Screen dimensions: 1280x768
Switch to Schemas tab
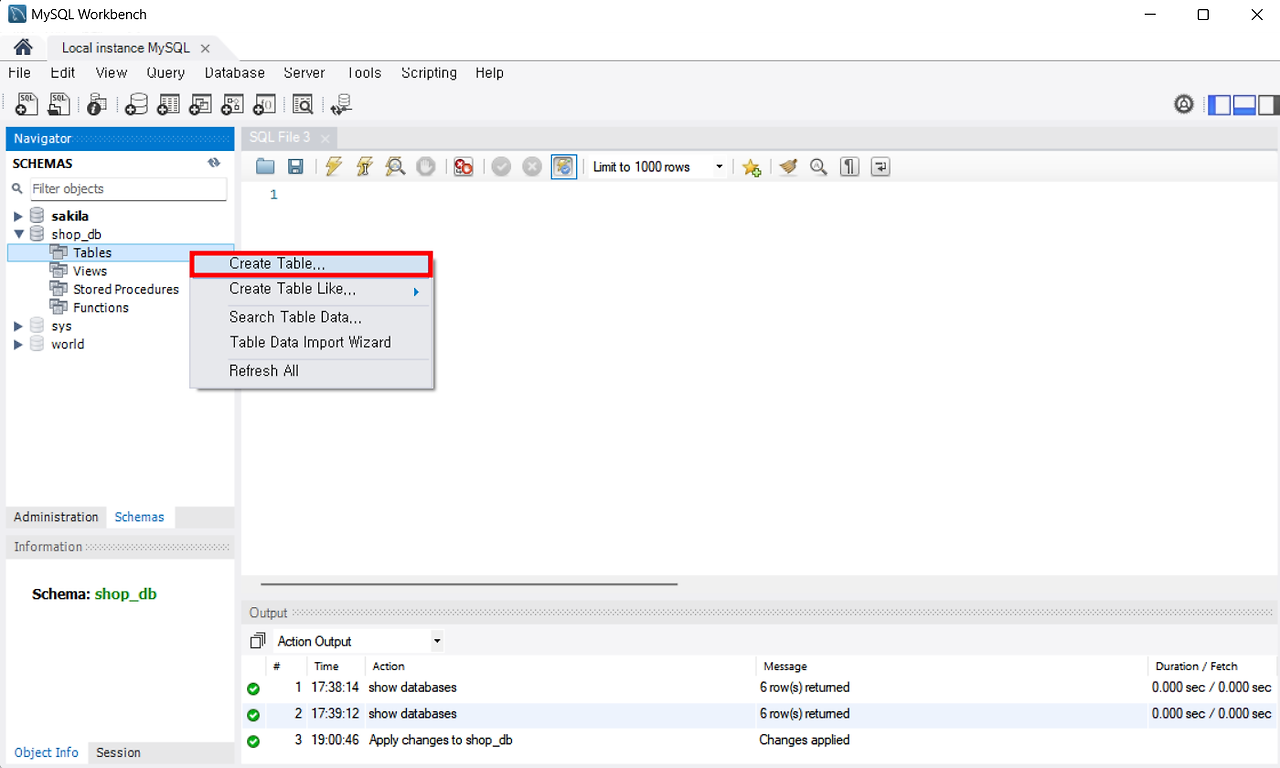pyautogui.click(x=139, y=517)
